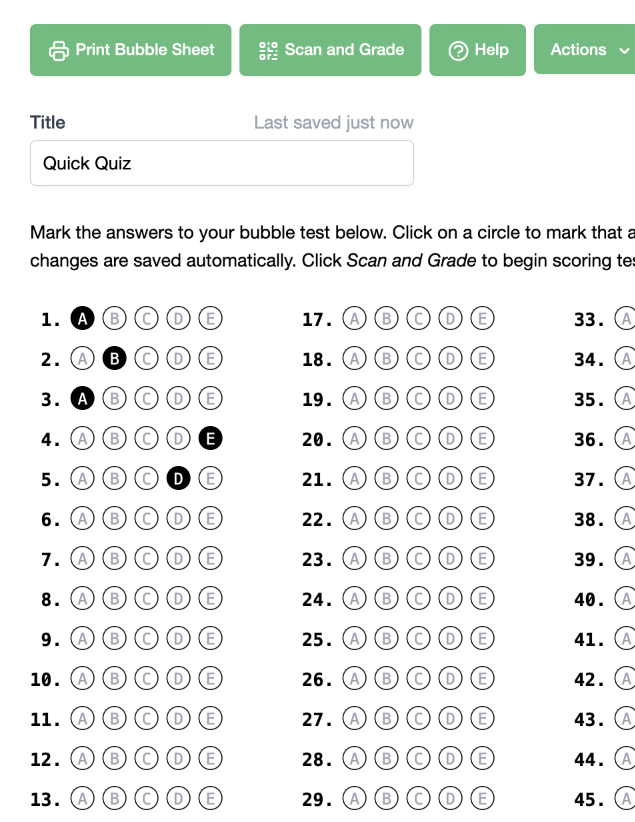Mark bubble A for question 17

click(x=354, y=319)
